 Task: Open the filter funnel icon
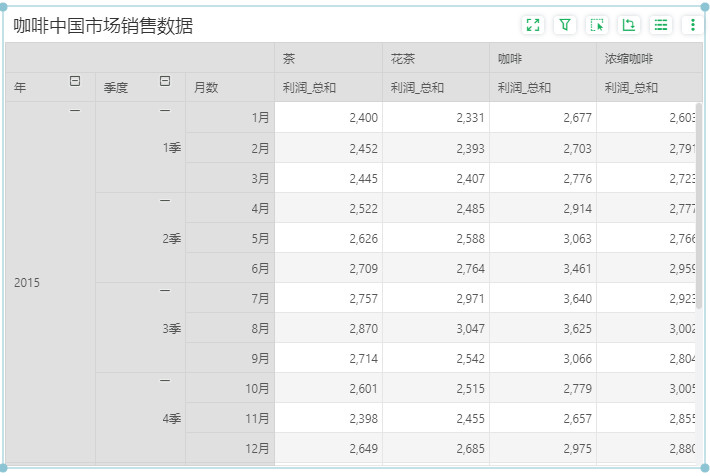(565, 25)
